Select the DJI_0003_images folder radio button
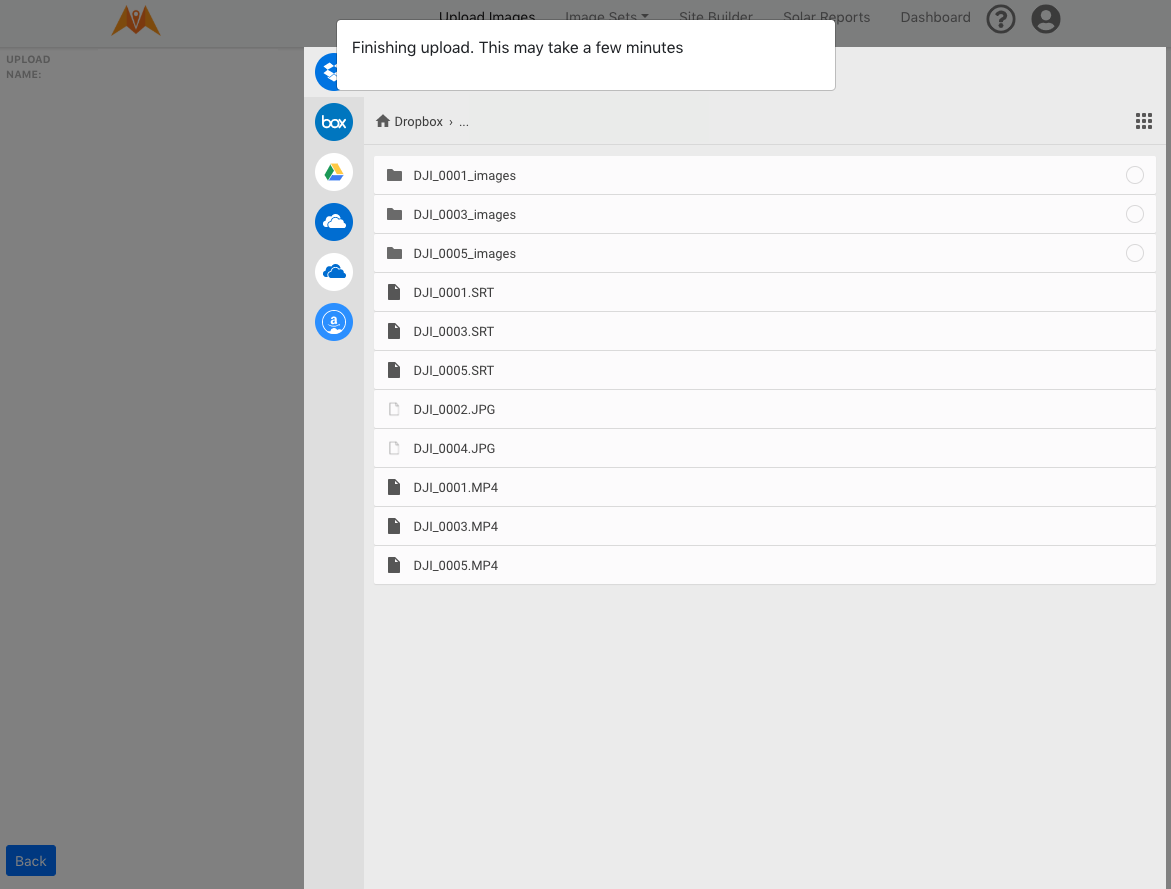Image resolution: width=1171 pixels, height=889 pixels. 1134,214
